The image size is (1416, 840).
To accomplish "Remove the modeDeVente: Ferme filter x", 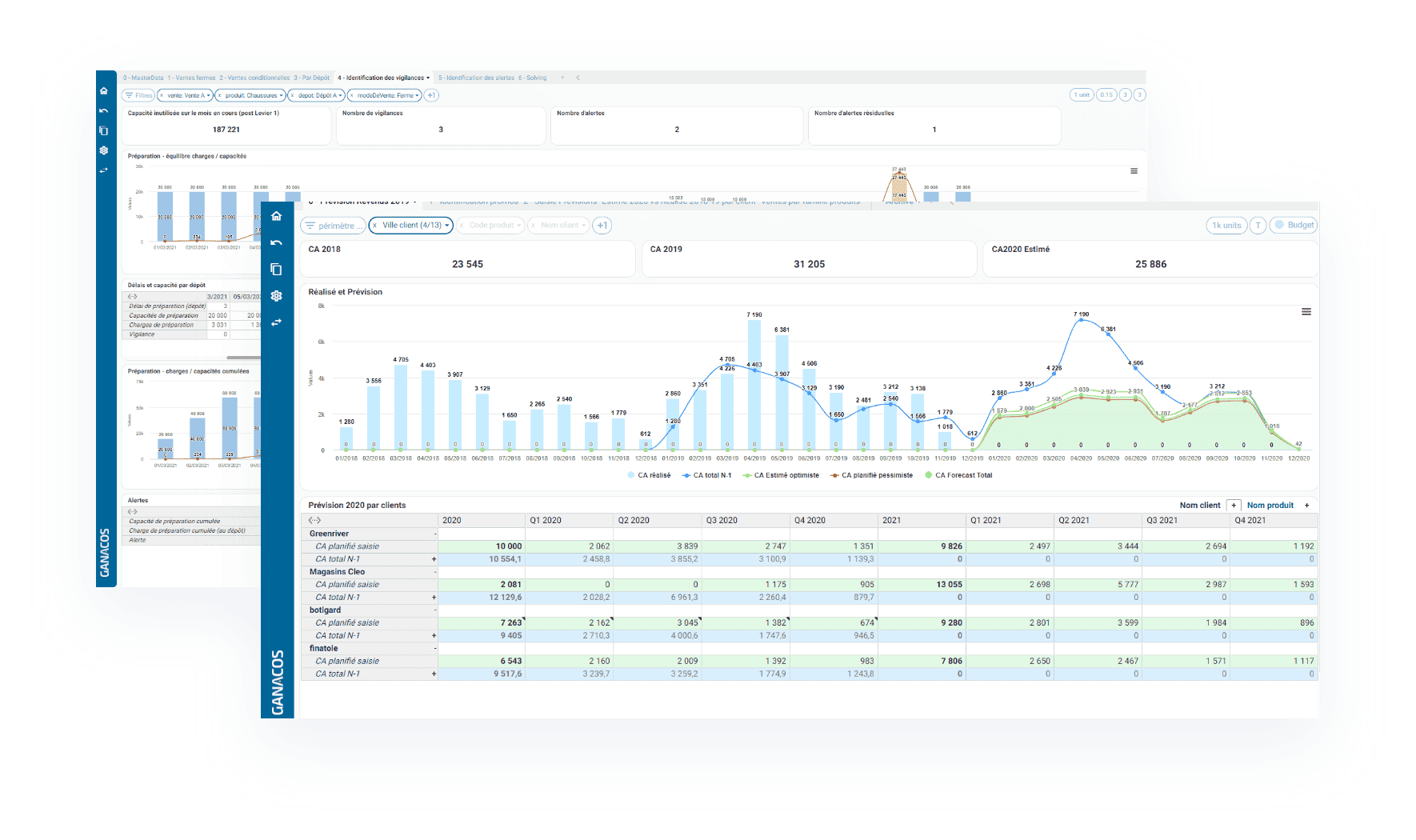I will click(351, 95).
